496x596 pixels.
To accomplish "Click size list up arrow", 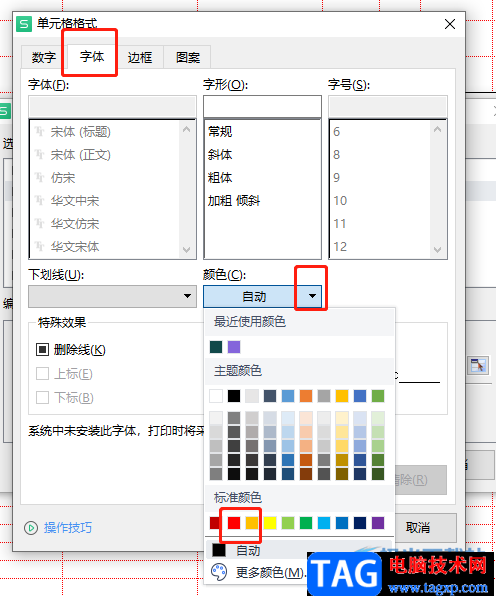I will pyautogui.click(x=437, y=130).
